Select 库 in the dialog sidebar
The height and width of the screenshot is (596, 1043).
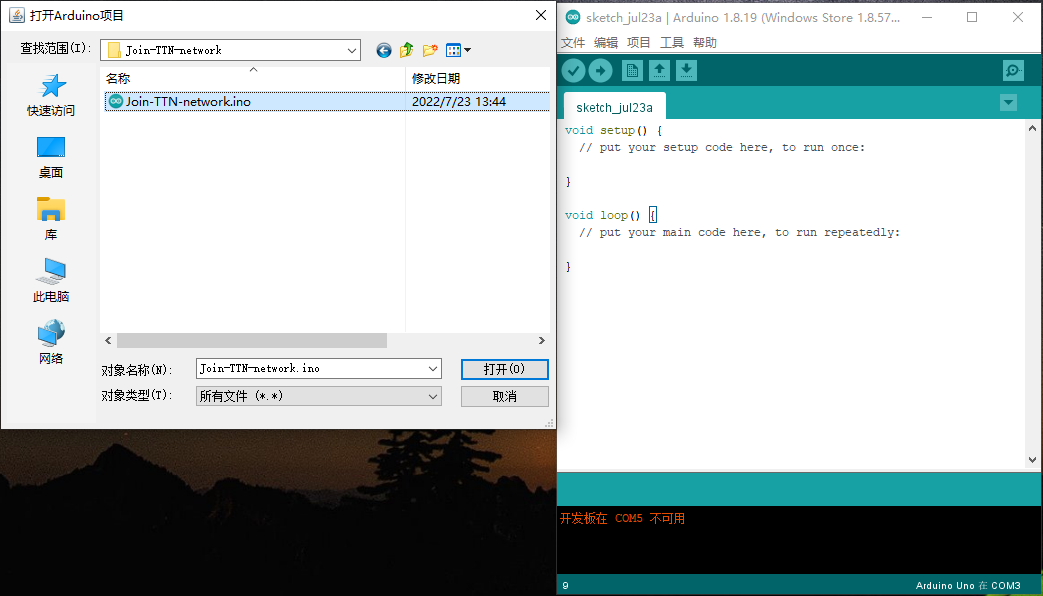tap(51, 219)
